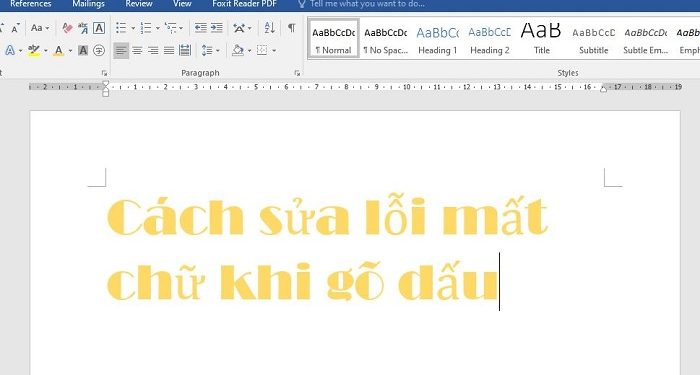Screen dimensions: 700x375
Task: Toggle Distributed paragraph alignment
Action: pos(185,50)
